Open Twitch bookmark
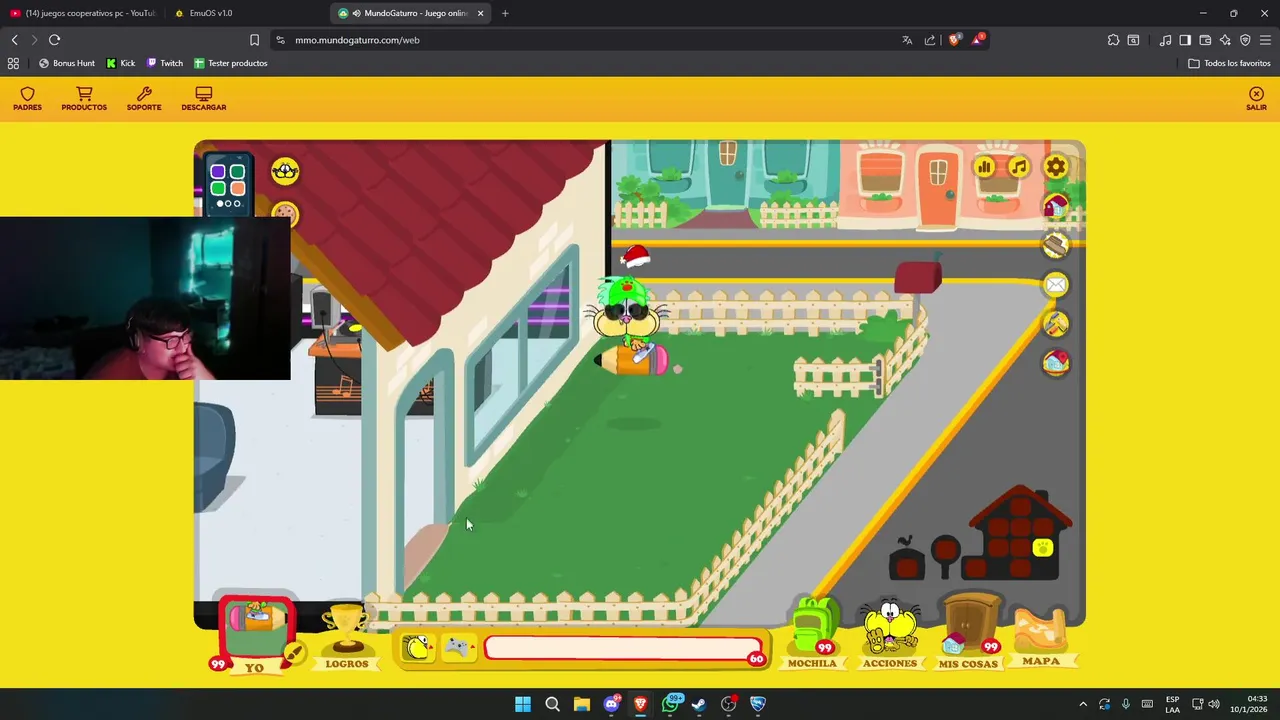Screen dimensions: 1280x720 click(165, 63)
